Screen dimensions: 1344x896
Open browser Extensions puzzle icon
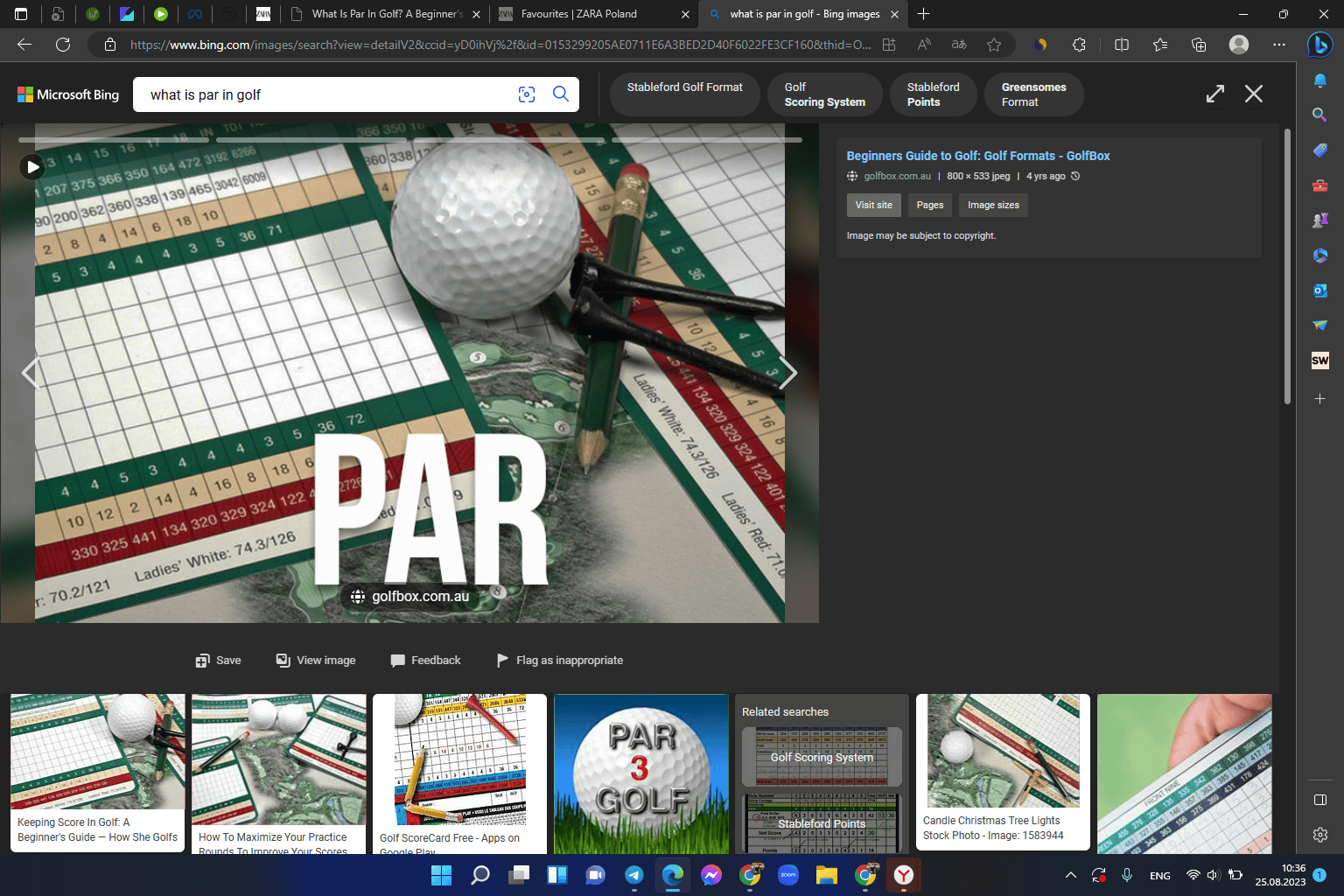[x=1079, y=45]
